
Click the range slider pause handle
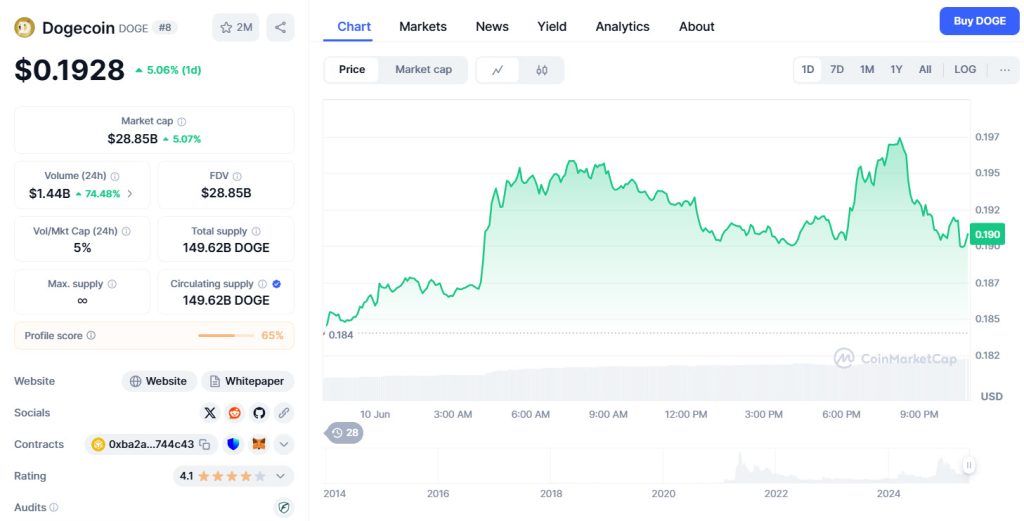tap(968, 465)
